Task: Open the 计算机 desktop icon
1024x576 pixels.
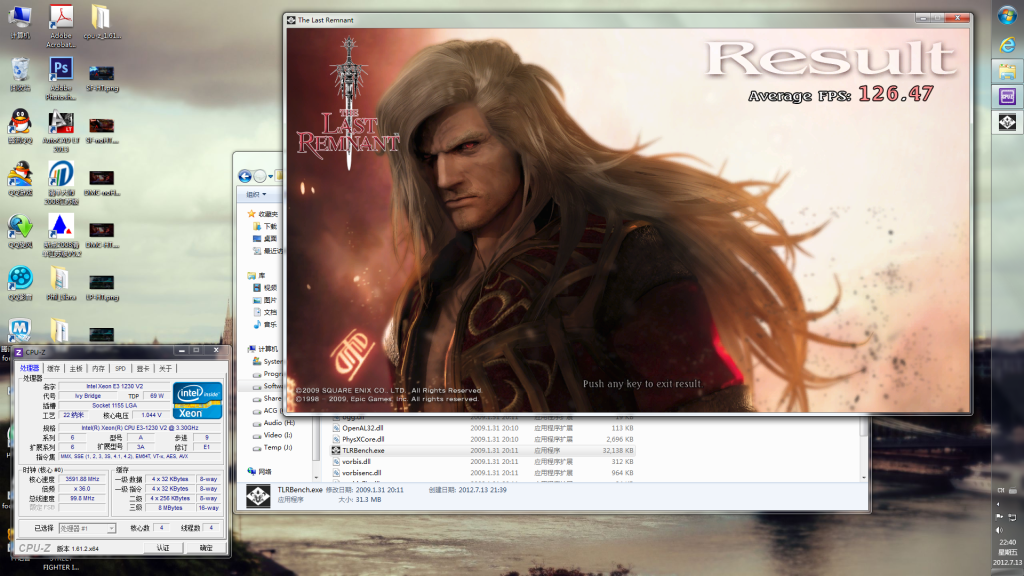Action: 20,18
